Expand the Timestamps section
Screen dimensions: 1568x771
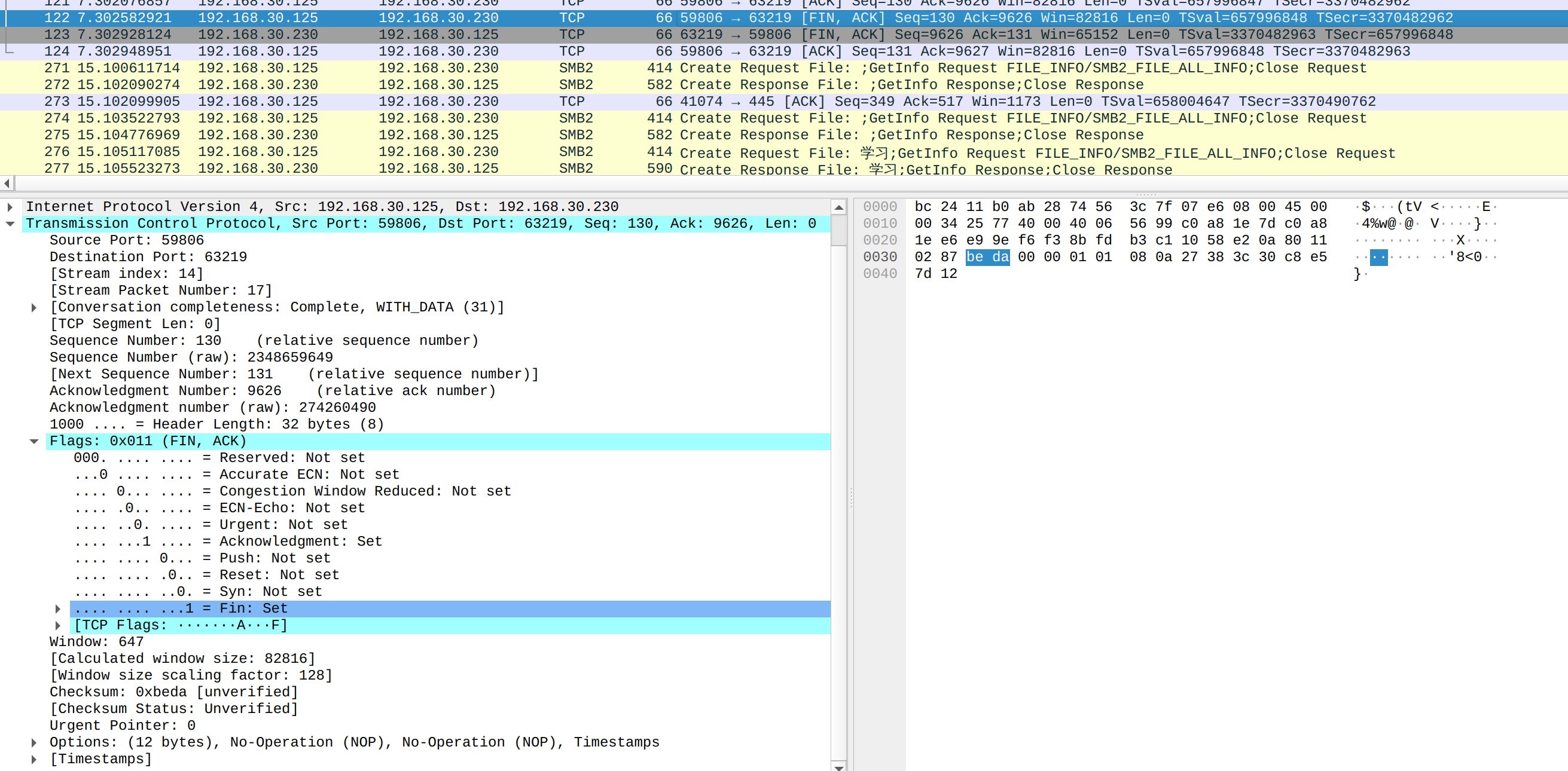coord(34,760)
